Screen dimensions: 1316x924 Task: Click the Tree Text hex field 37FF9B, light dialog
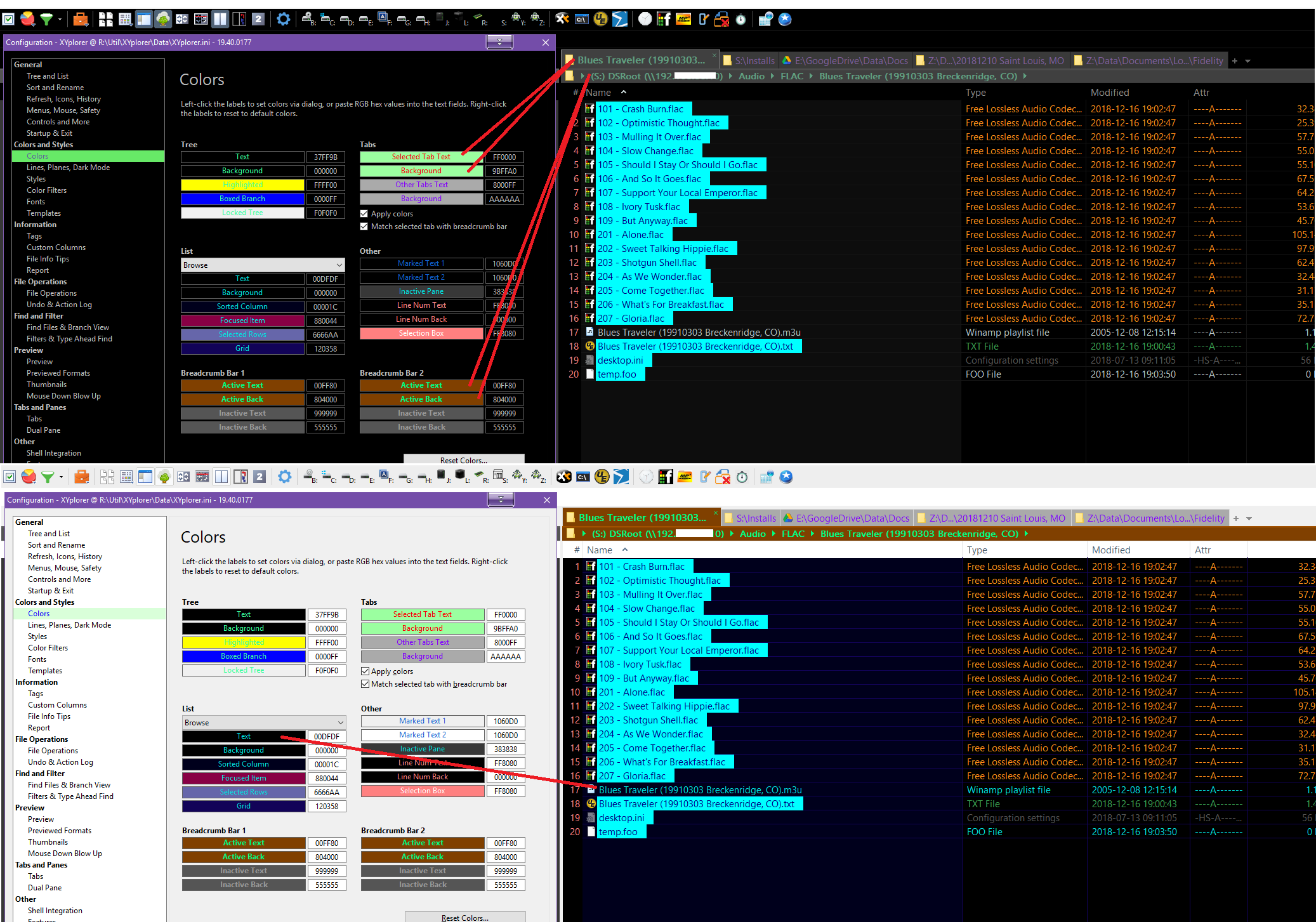pyautogui.click(x=327, y=614)
